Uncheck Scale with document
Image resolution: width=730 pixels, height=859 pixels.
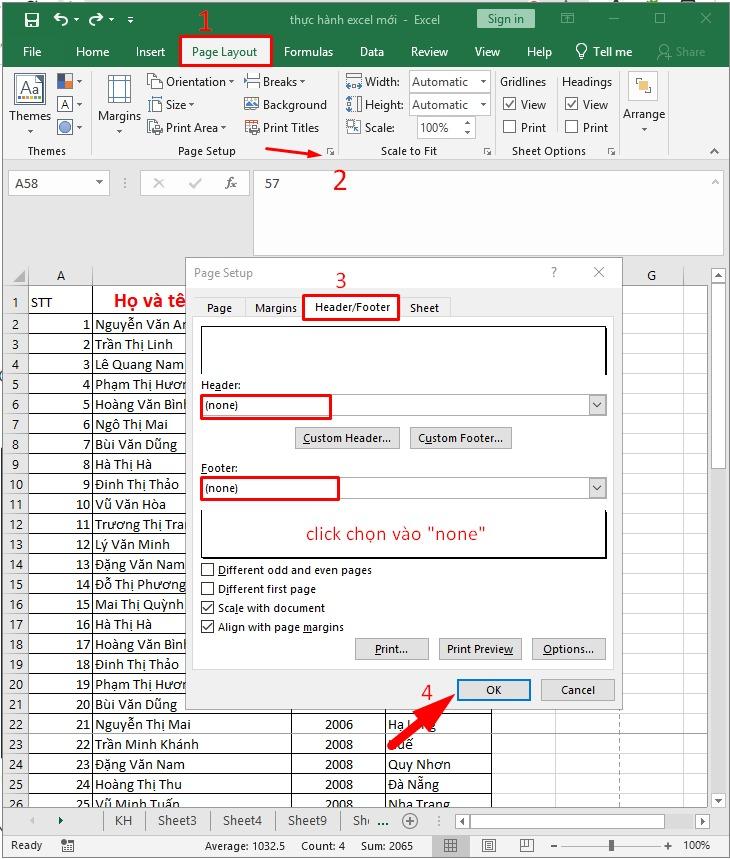208,608
